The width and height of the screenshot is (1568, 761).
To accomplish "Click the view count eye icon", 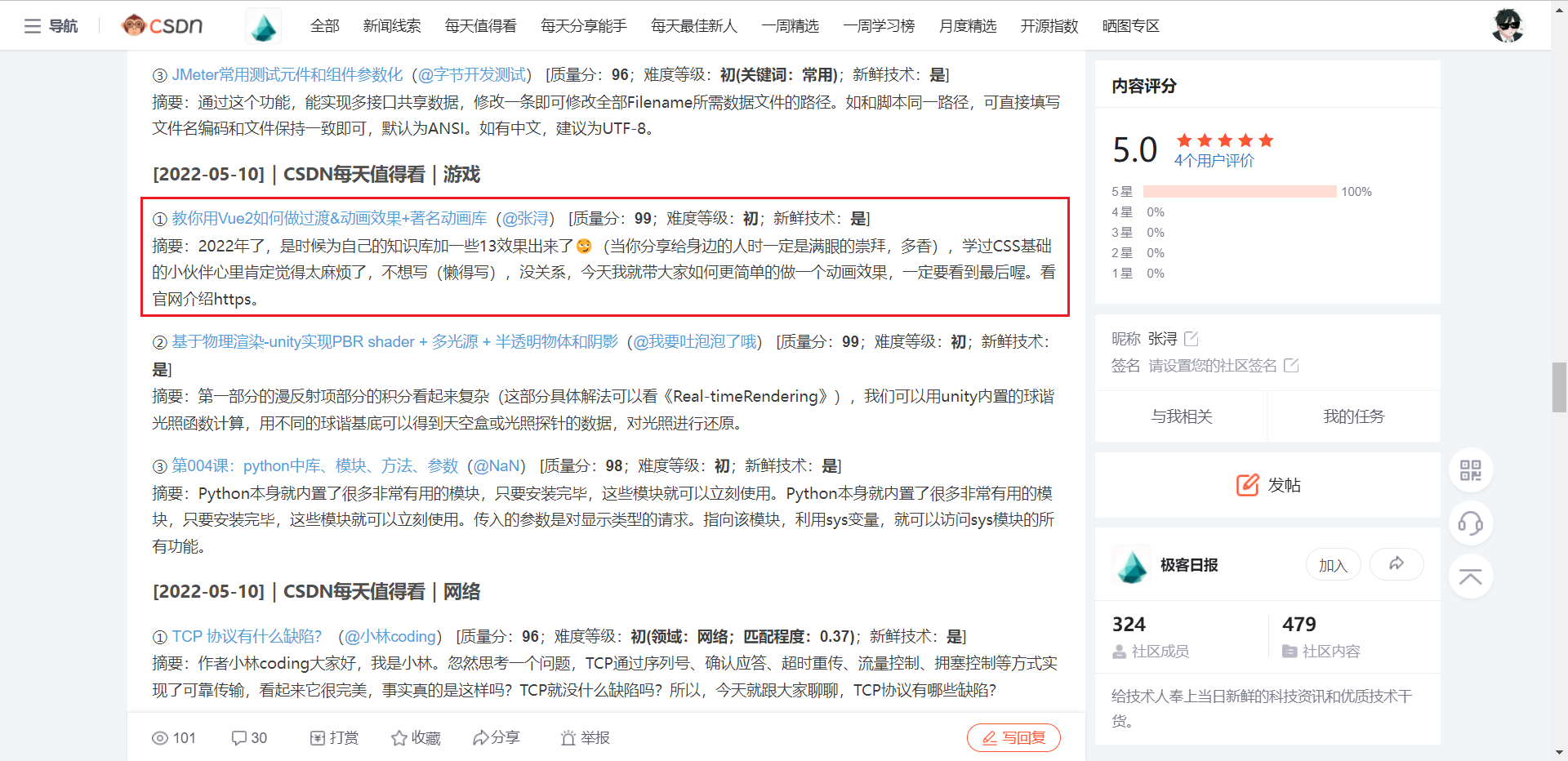I will (x=160, y=738).
